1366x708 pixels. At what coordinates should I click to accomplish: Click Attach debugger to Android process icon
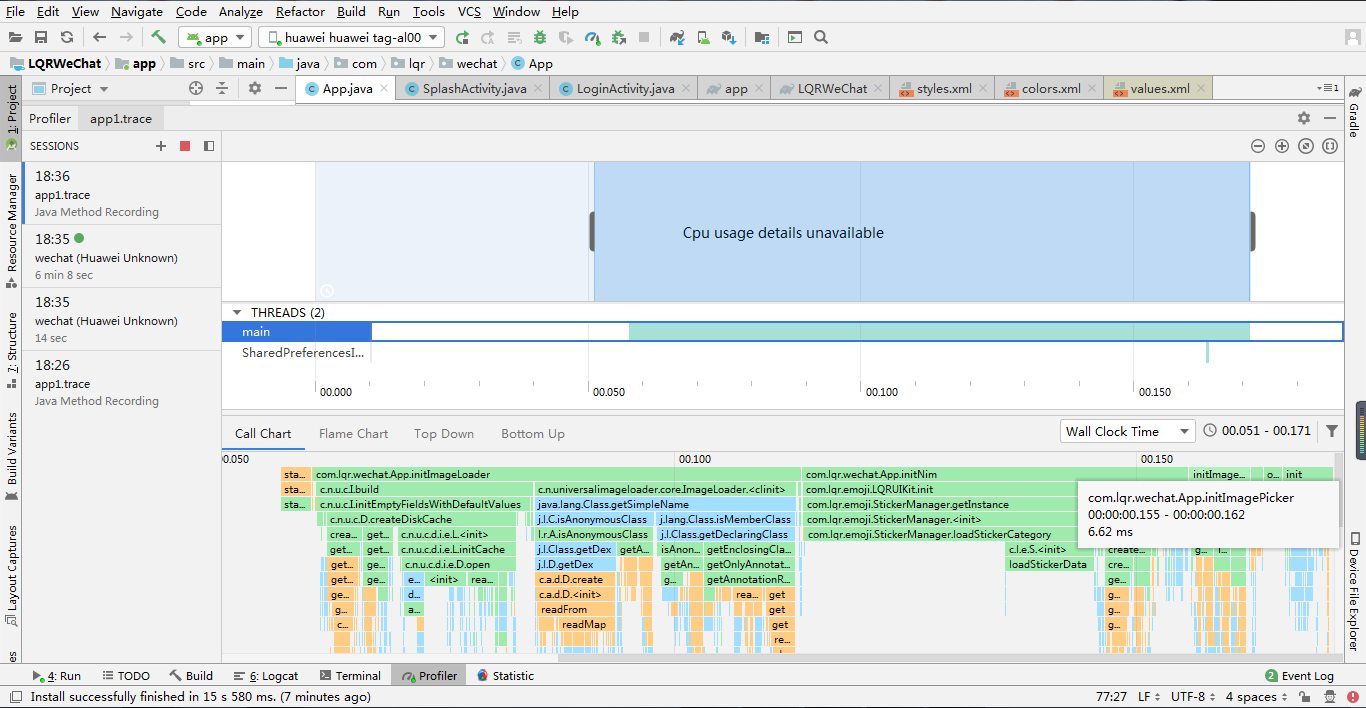[618, 37]
